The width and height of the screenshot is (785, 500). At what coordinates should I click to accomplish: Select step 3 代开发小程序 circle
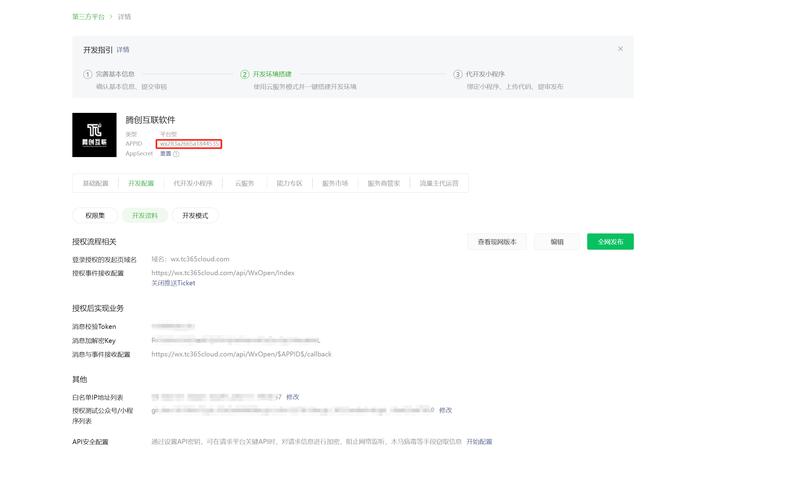[x=458, y=74]
